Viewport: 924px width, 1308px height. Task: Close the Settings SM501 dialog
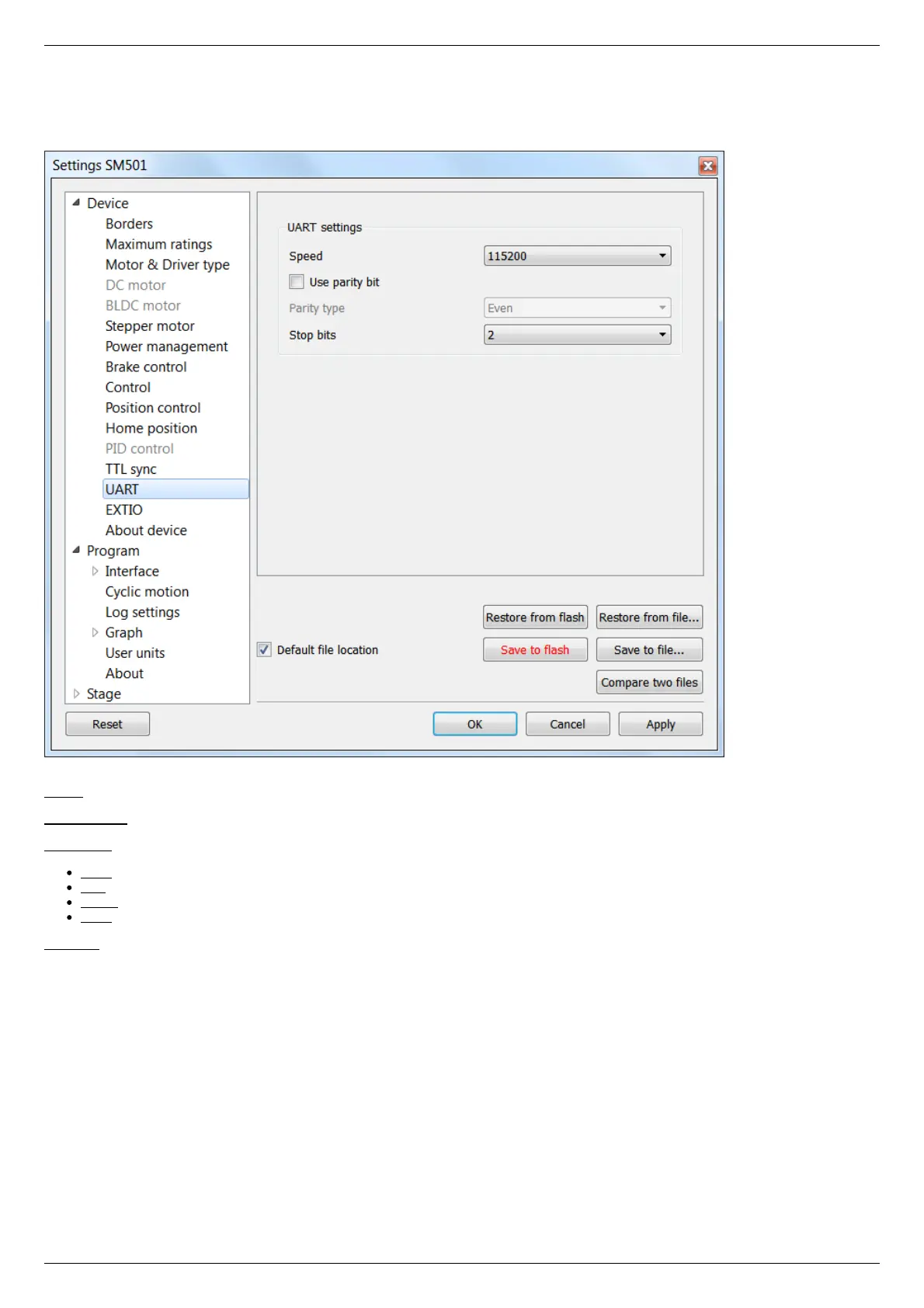click(707, 165)
